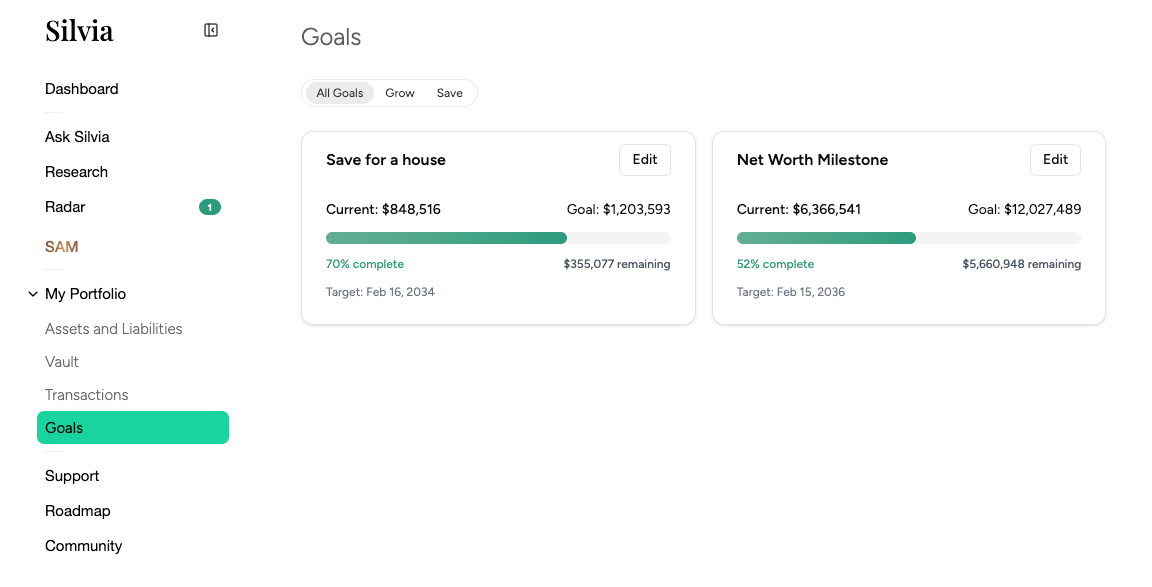1152x587 pixels.
Task: Go to Ask Silvia
Action: [77, 137]
